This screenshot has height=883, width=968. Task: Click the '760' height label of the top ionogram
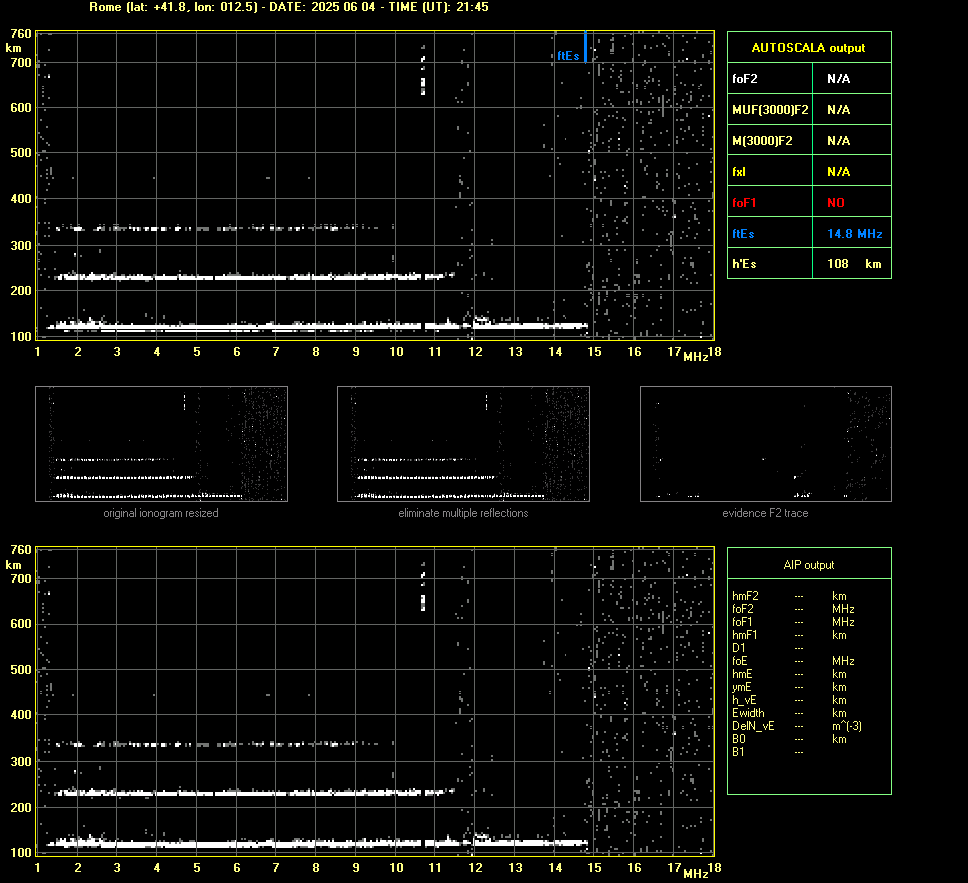click(x=21, y=33)
